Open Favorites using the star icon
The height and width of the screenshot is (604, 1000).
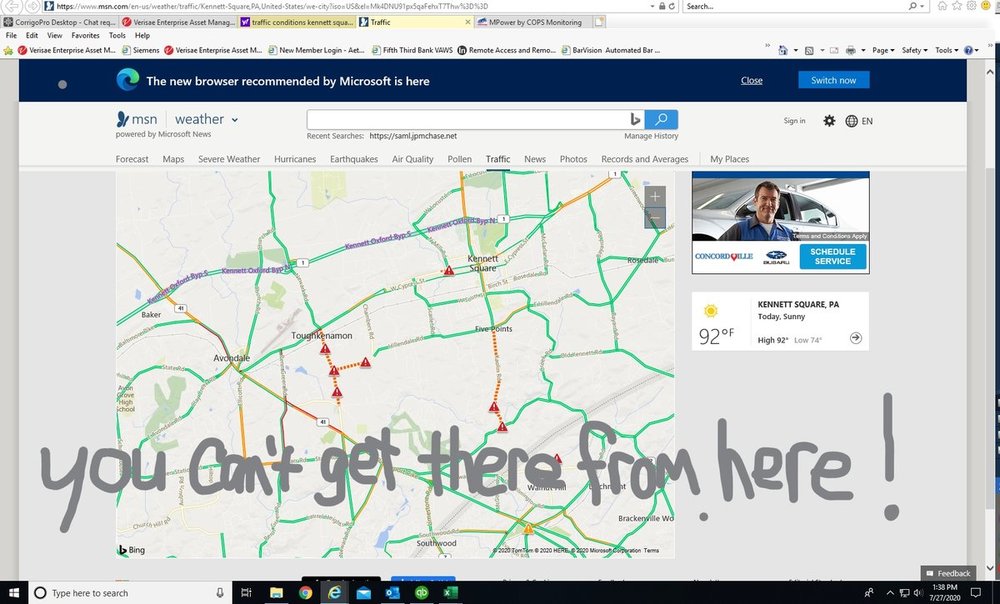[x=955, y=6]
